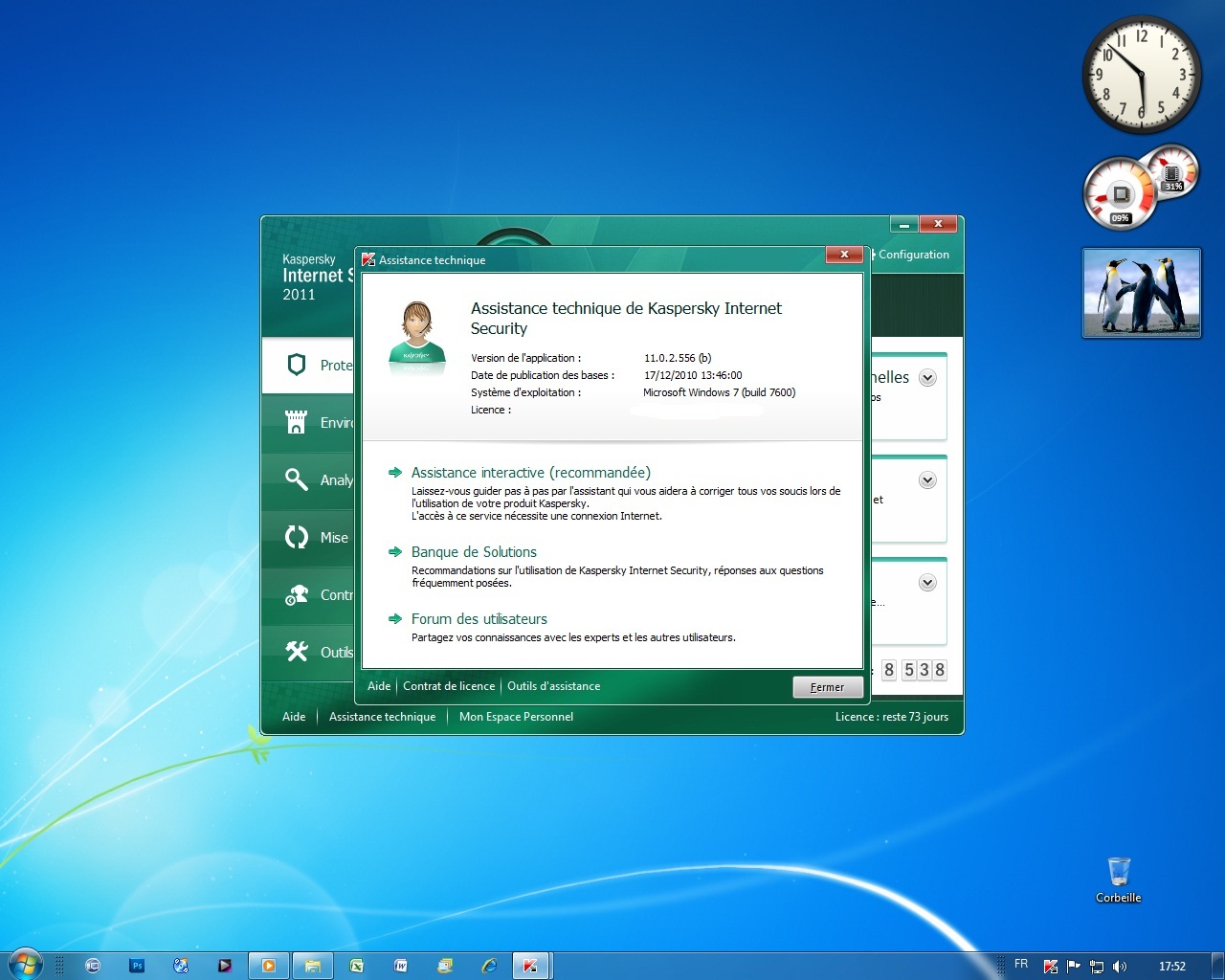This screenshot has width=1225, height=980.
Task: Open the volume speaker tray icon
Action: click(x=1120, y=967)
